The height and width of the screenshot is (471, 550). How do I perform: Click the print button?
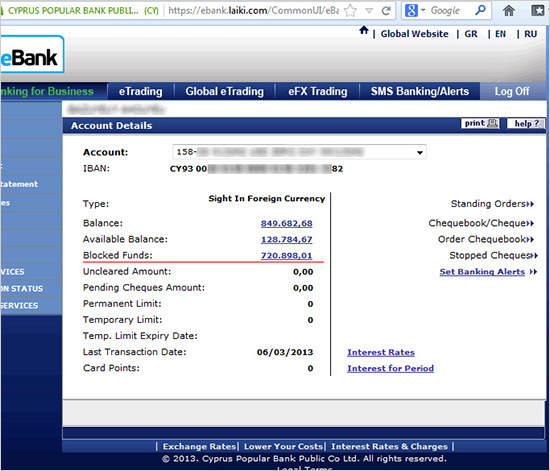pyautogui.click(x=480, y=123)
